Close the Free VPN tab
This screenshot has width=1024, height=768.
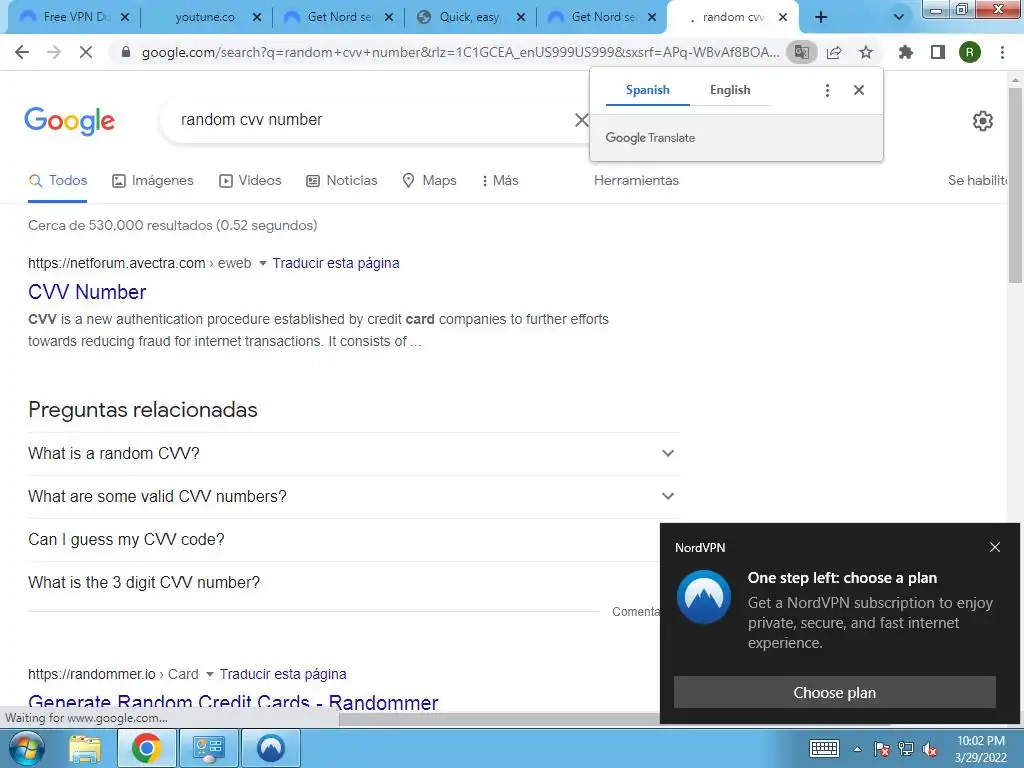[125, 17]
